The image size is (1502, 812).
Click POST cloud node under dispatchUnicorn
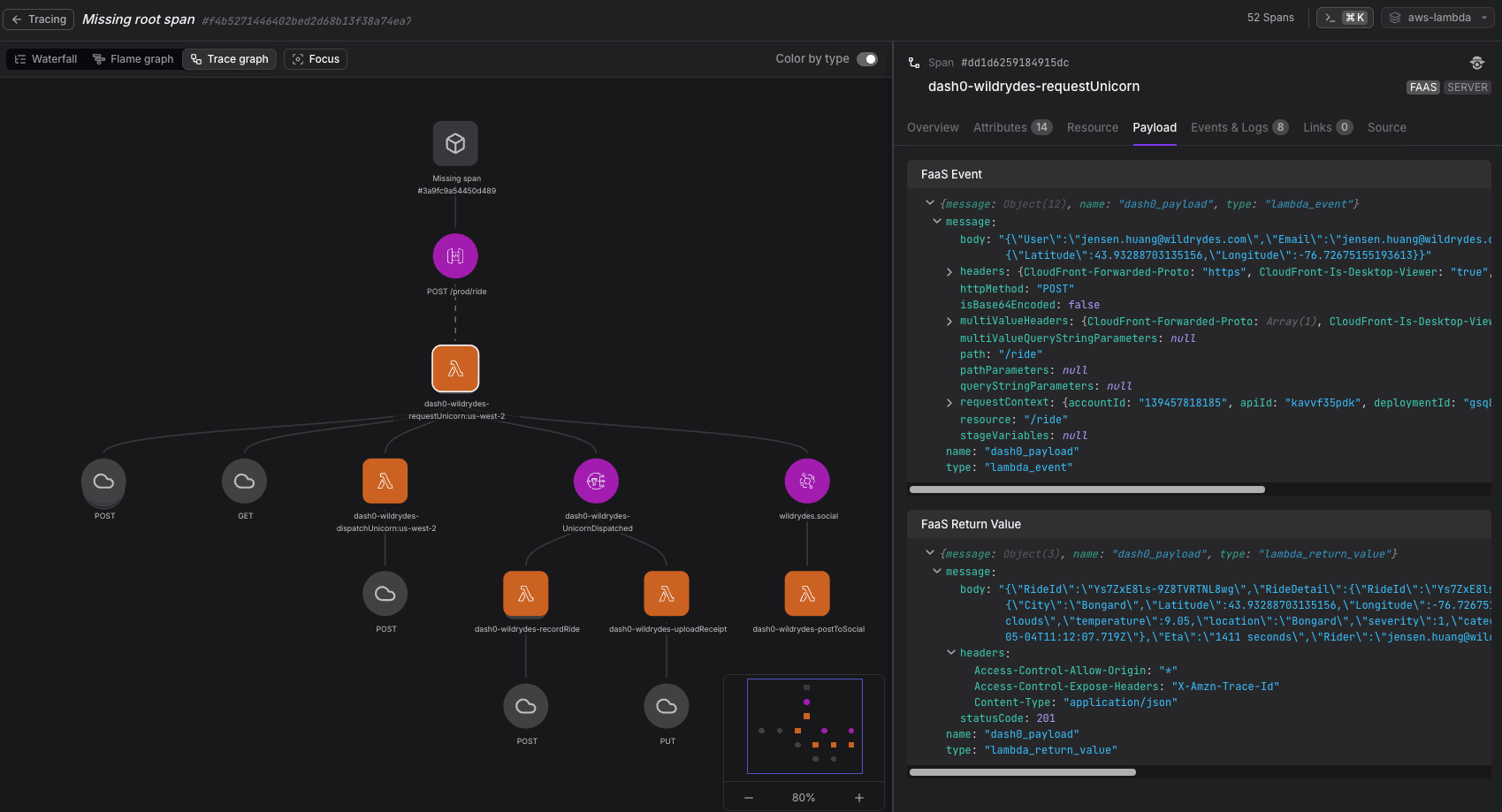[x=385, y=594]
